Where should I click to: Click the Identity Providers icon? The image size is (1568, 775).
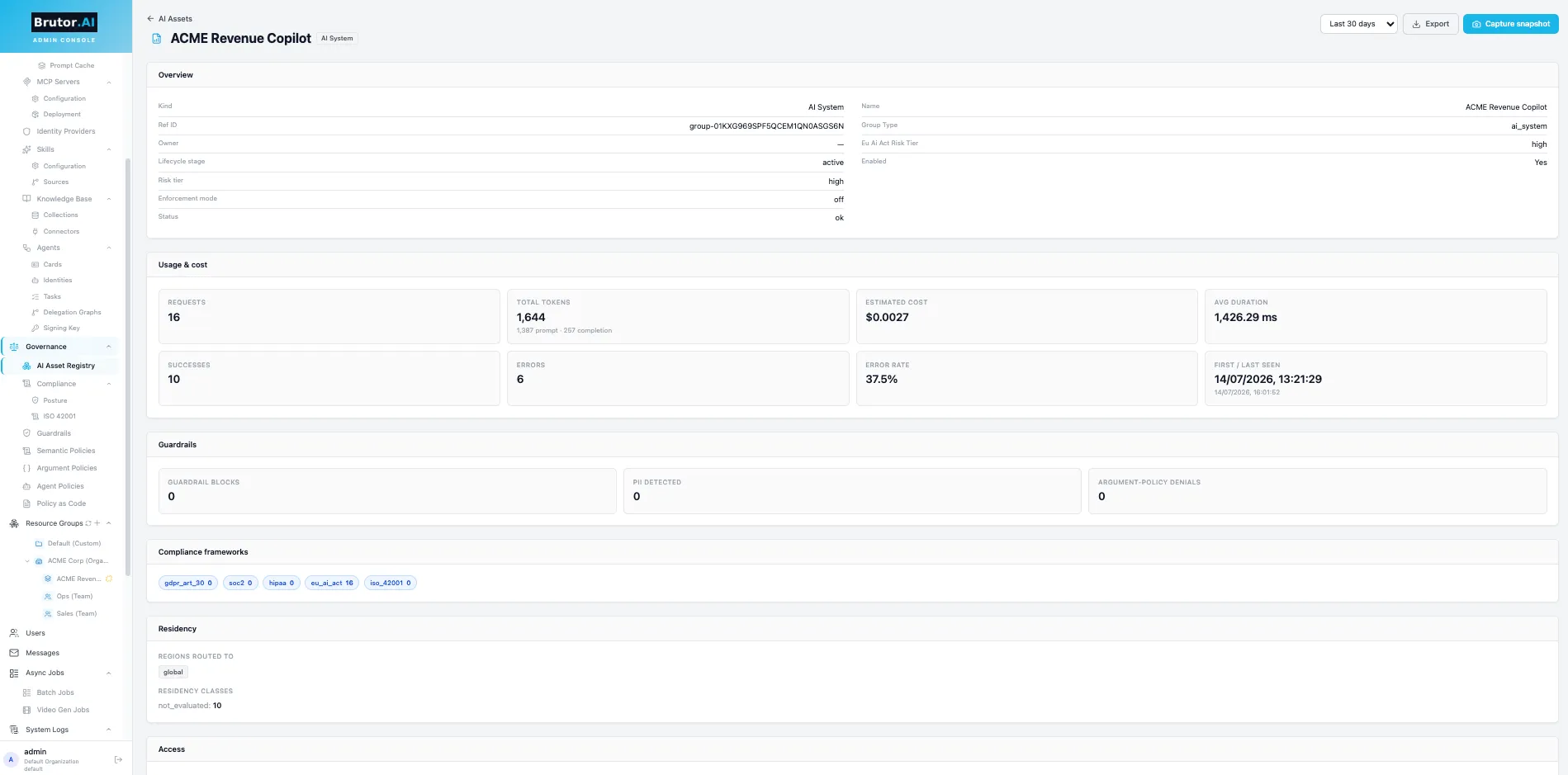26,131
